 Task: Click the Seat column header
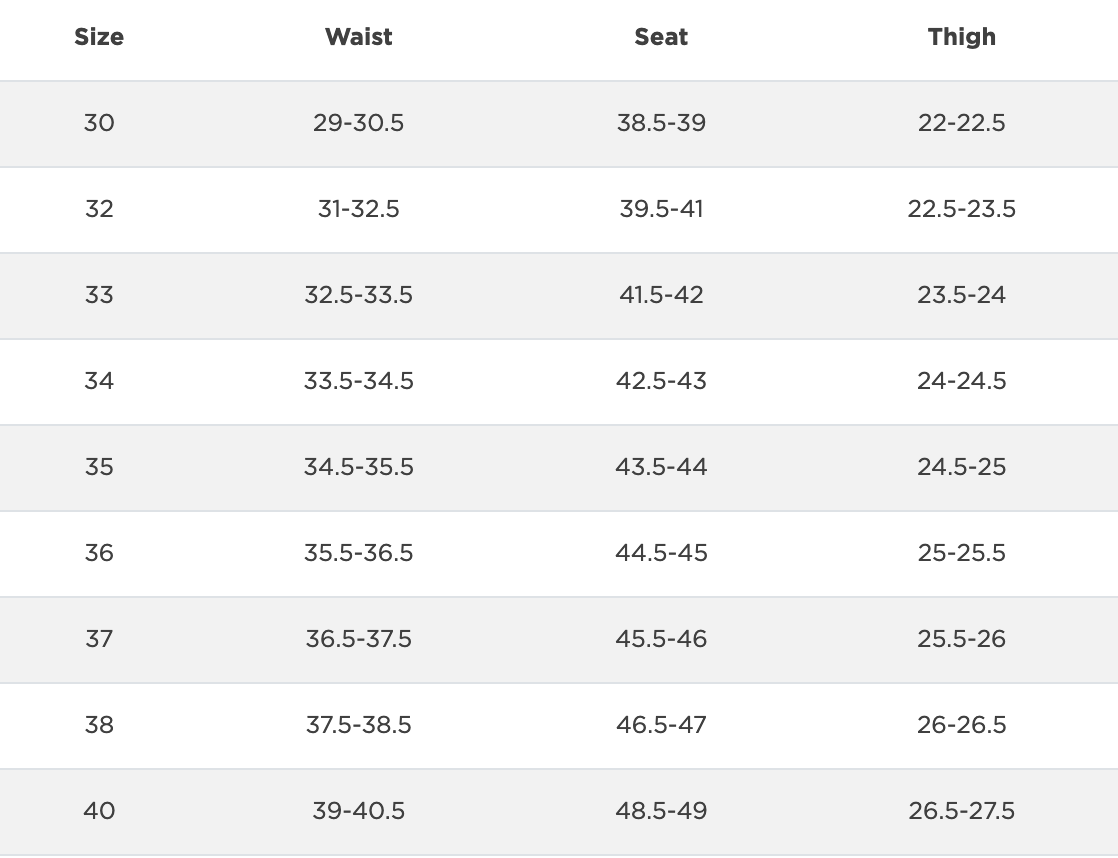661,37
